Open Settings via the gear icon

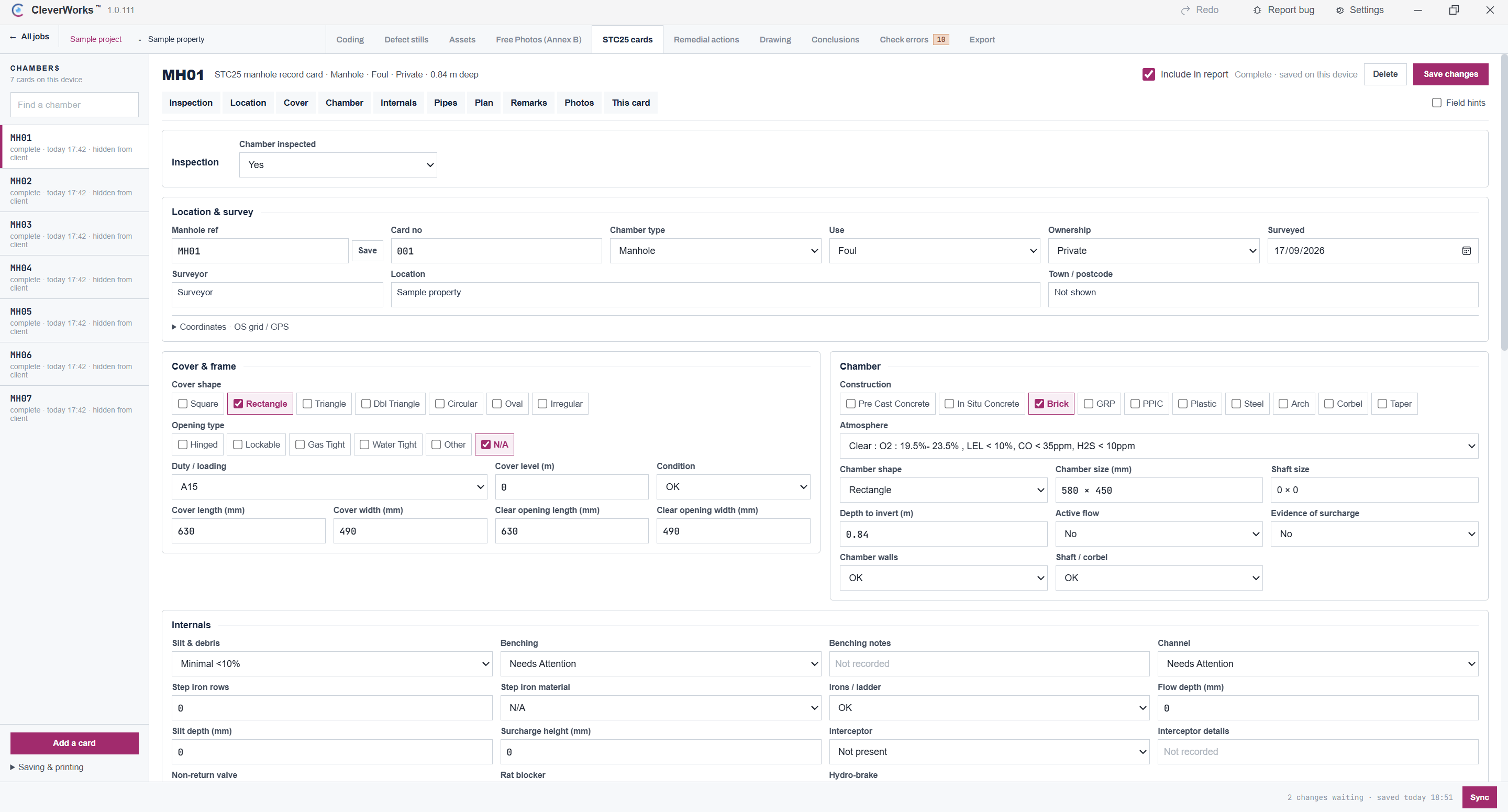click(x=1340, y=10)
